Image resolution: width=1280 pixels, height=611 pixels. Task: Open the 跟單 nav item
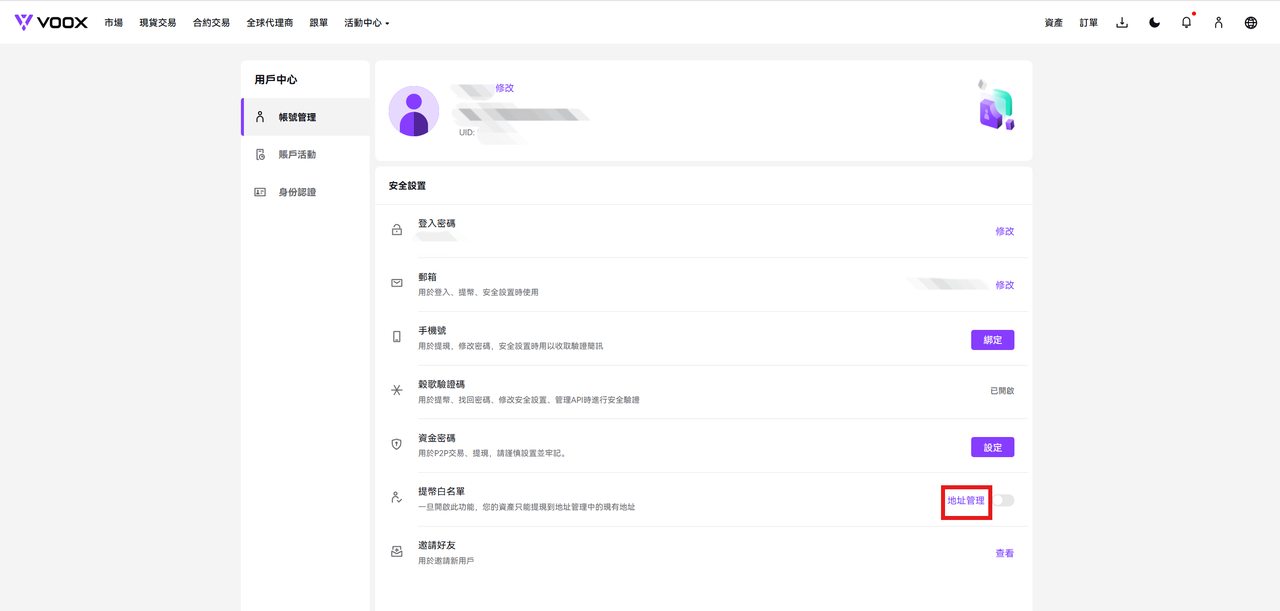[319, 22]
